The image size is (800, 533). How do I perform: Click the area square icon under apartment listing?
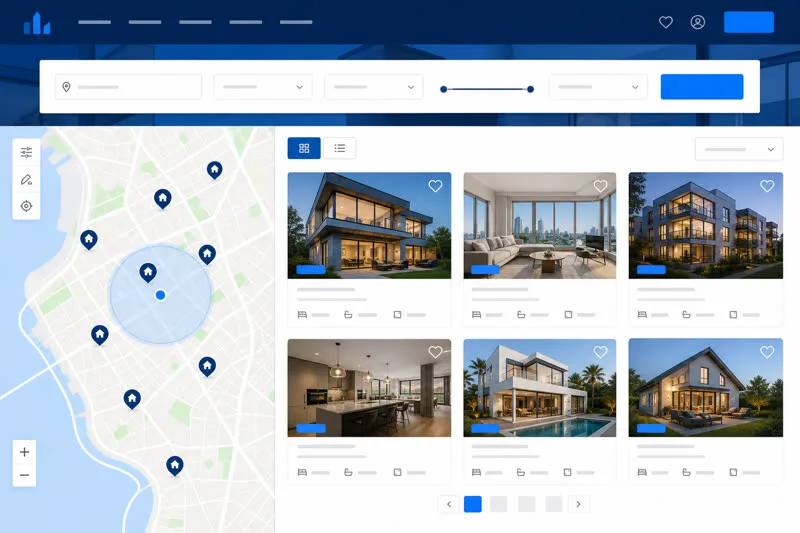733,315
